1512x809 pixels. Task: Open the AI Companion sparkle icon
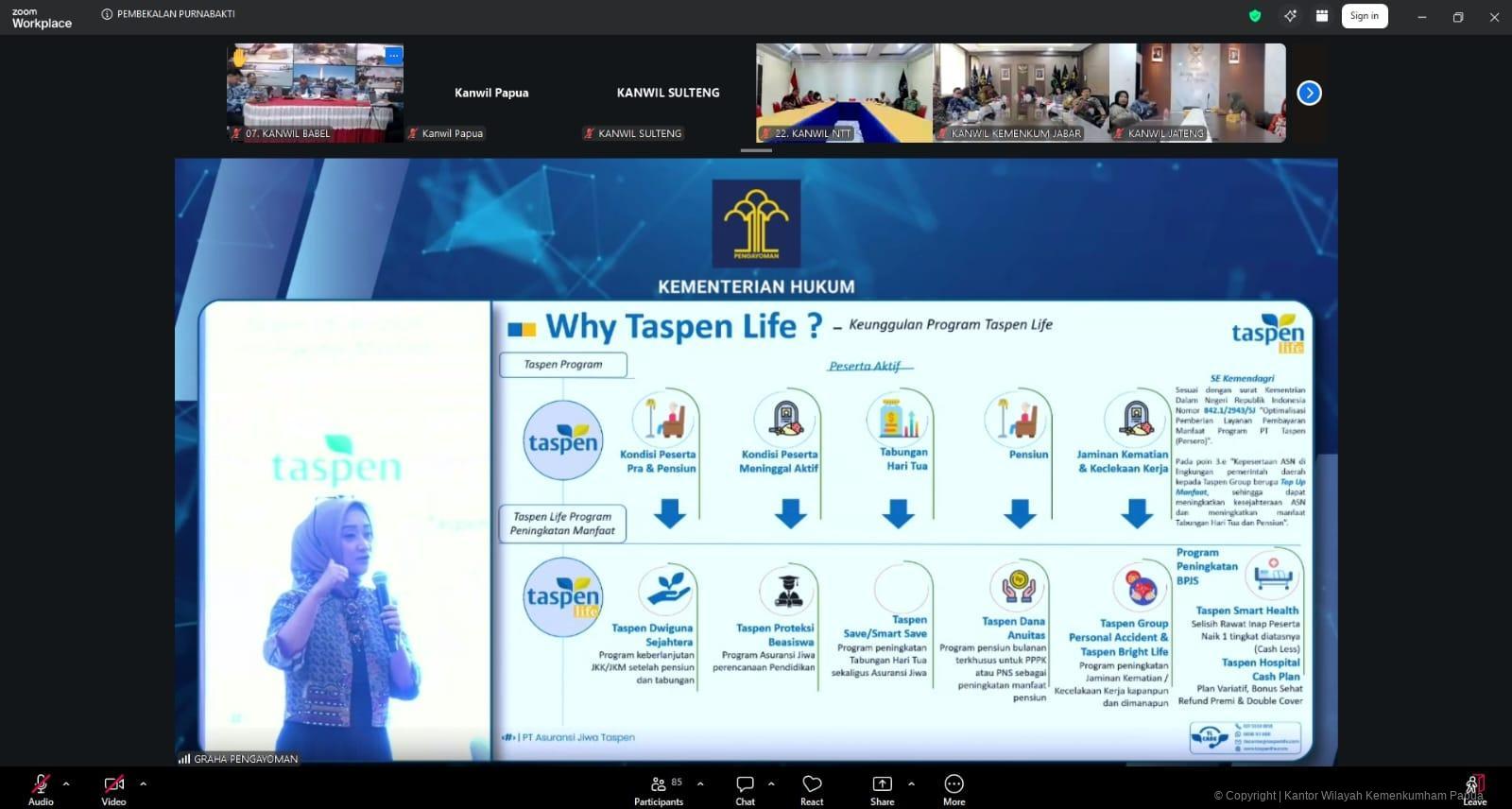pyautogui.click(x=1290, y=16)
